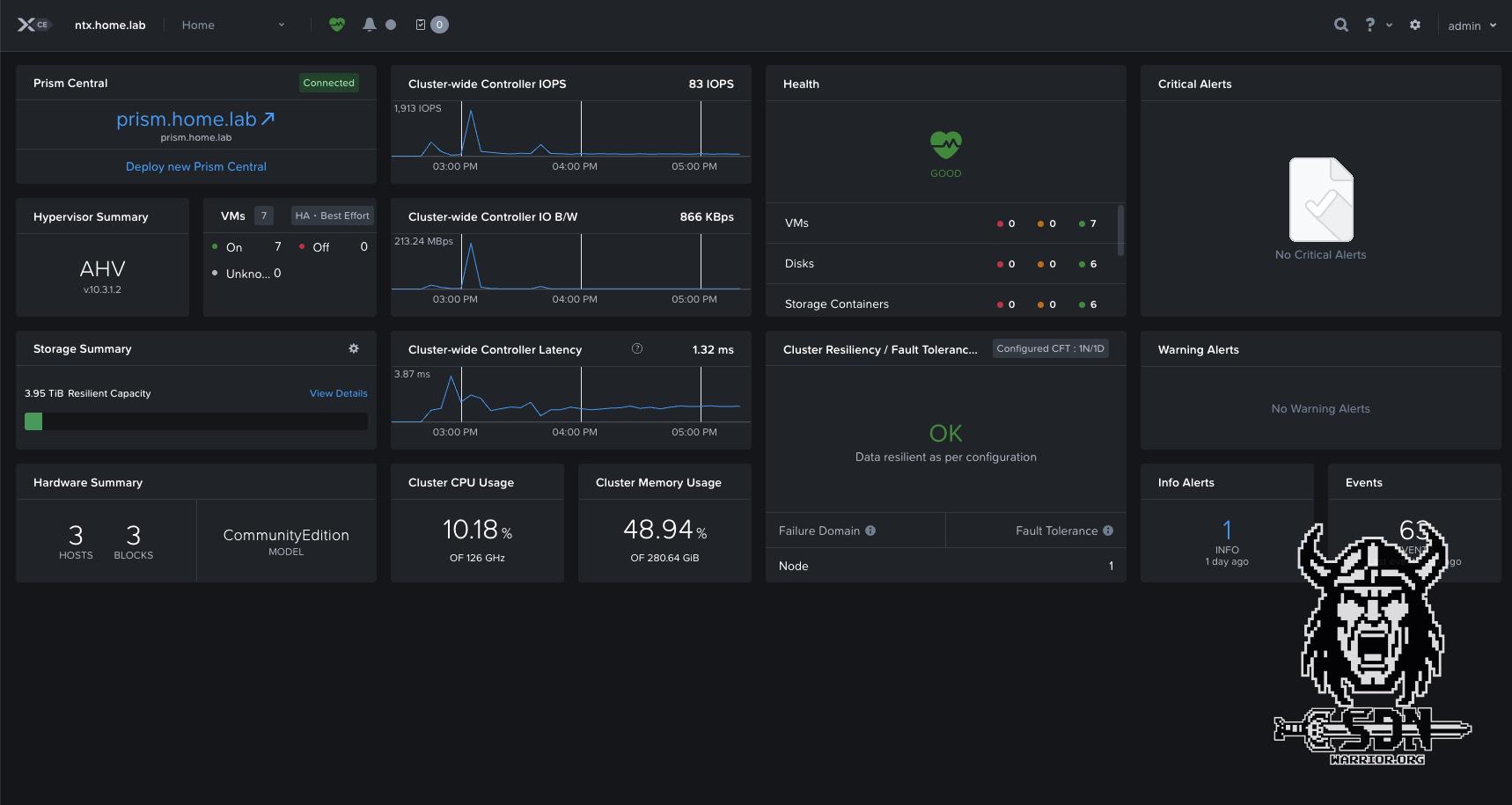
Task: Click the Nutanix X logo icon
Action: (26, 25)
